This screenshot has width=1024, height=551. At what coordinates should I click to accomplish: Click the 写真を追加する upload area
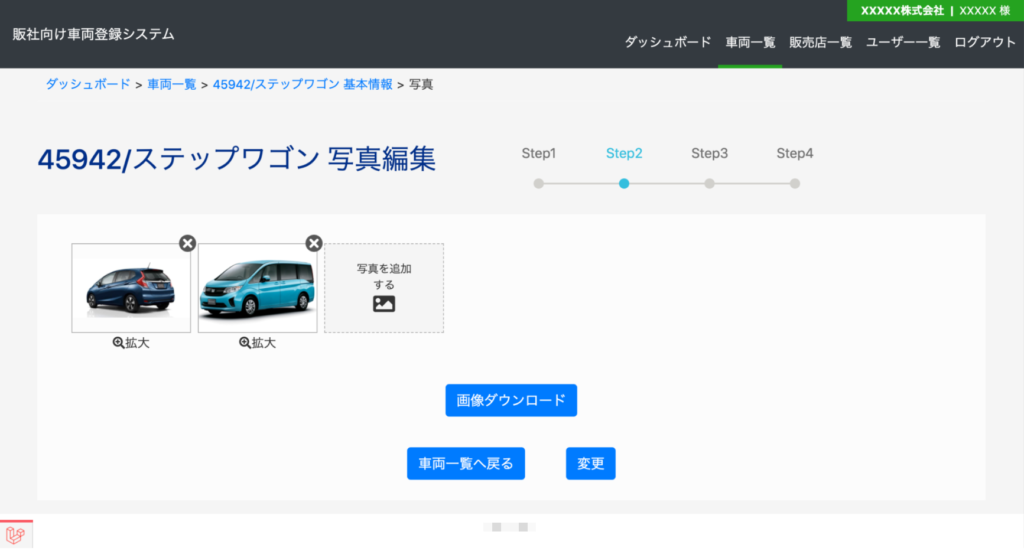point(384,288)
